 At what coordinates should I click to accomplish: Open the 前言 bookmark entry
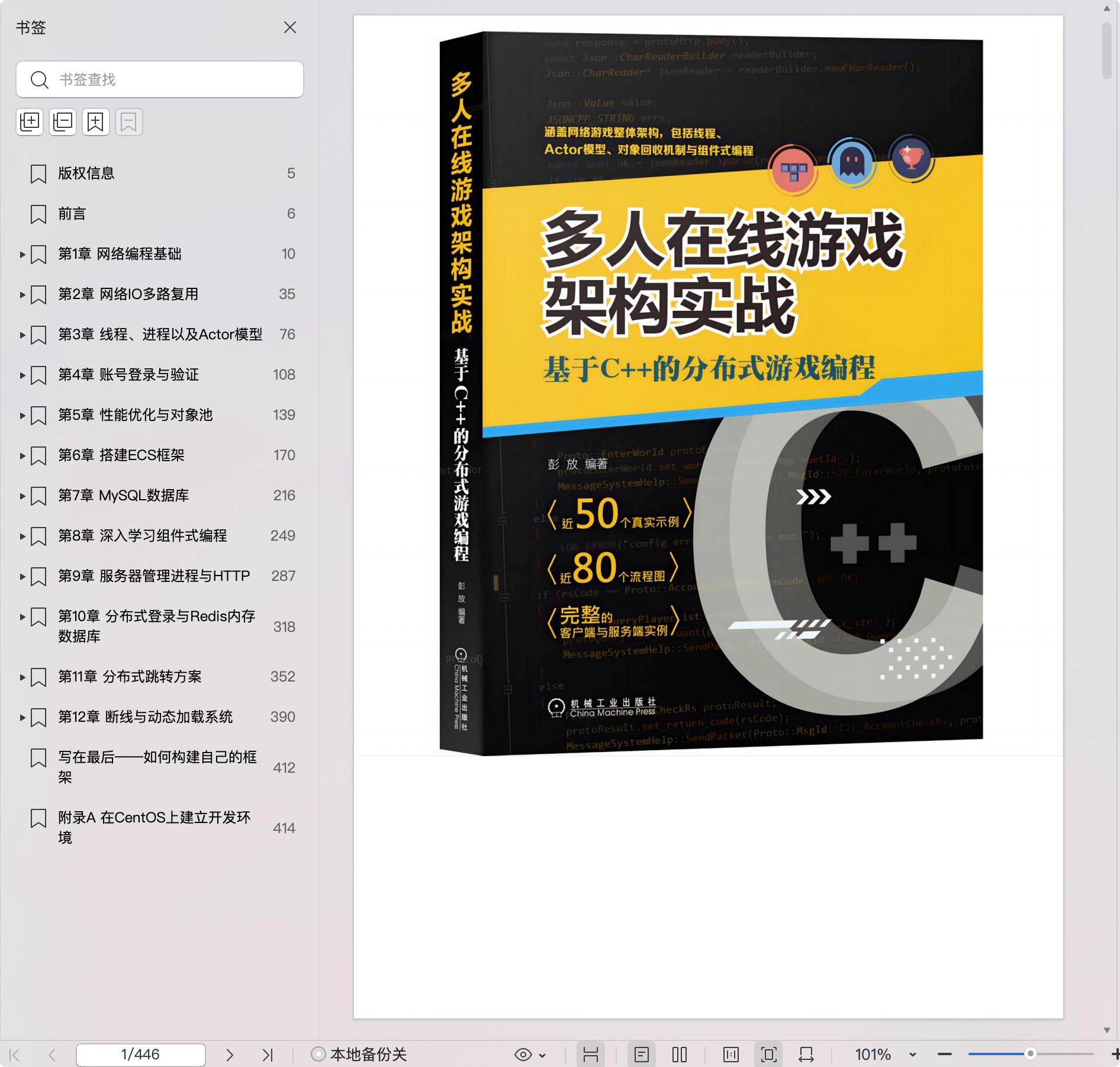(x=72, y=214)
